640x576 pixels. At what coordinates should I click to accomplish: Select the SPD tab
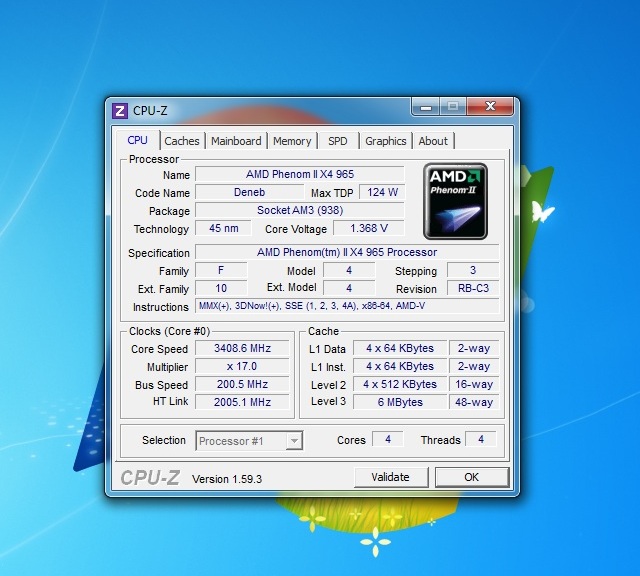click(338, 141)
